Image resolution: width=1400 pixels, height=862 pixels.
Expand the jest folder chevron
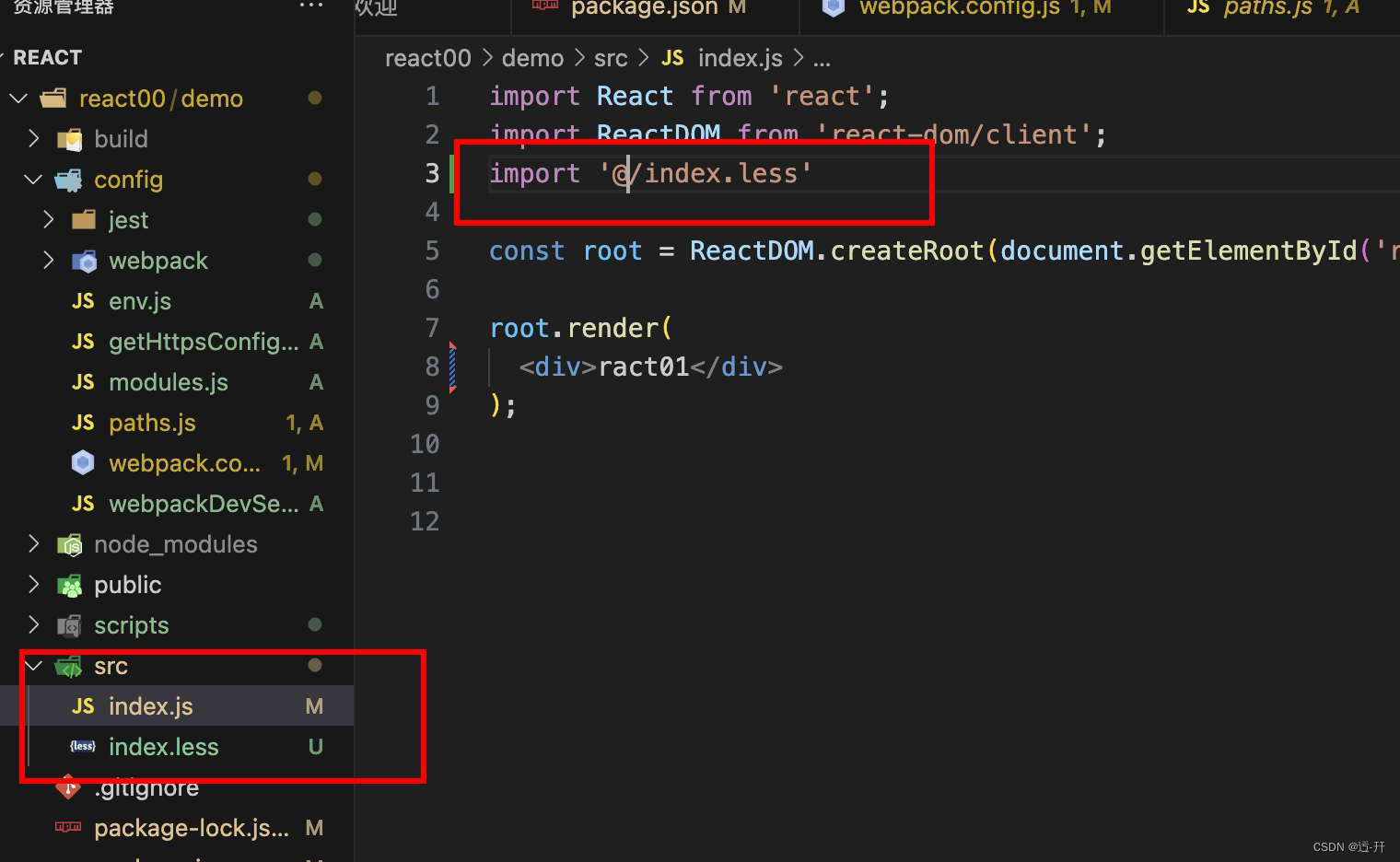pos(49,219)
